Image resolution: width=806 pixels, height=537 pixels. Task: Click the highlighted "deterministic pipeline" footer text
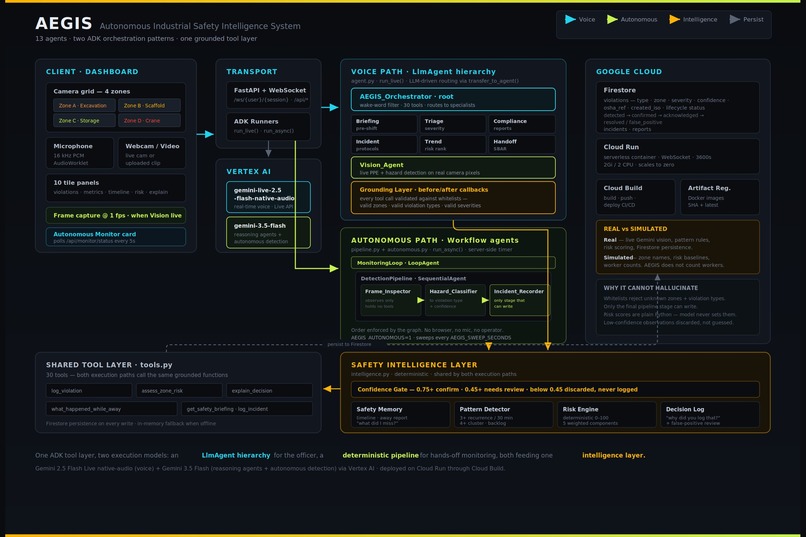(x=380, y=455)
